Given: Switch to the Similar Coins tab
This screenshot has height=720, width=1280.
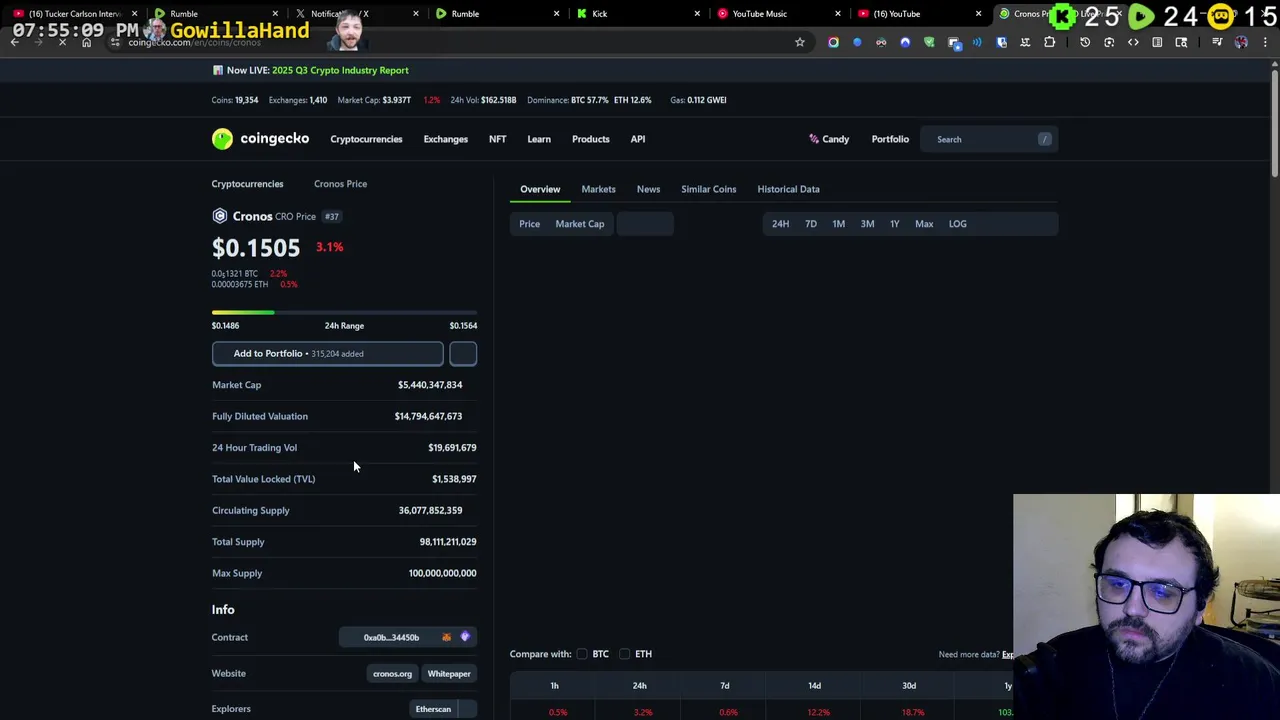Looking at the screenshot, I should (708, 189).
